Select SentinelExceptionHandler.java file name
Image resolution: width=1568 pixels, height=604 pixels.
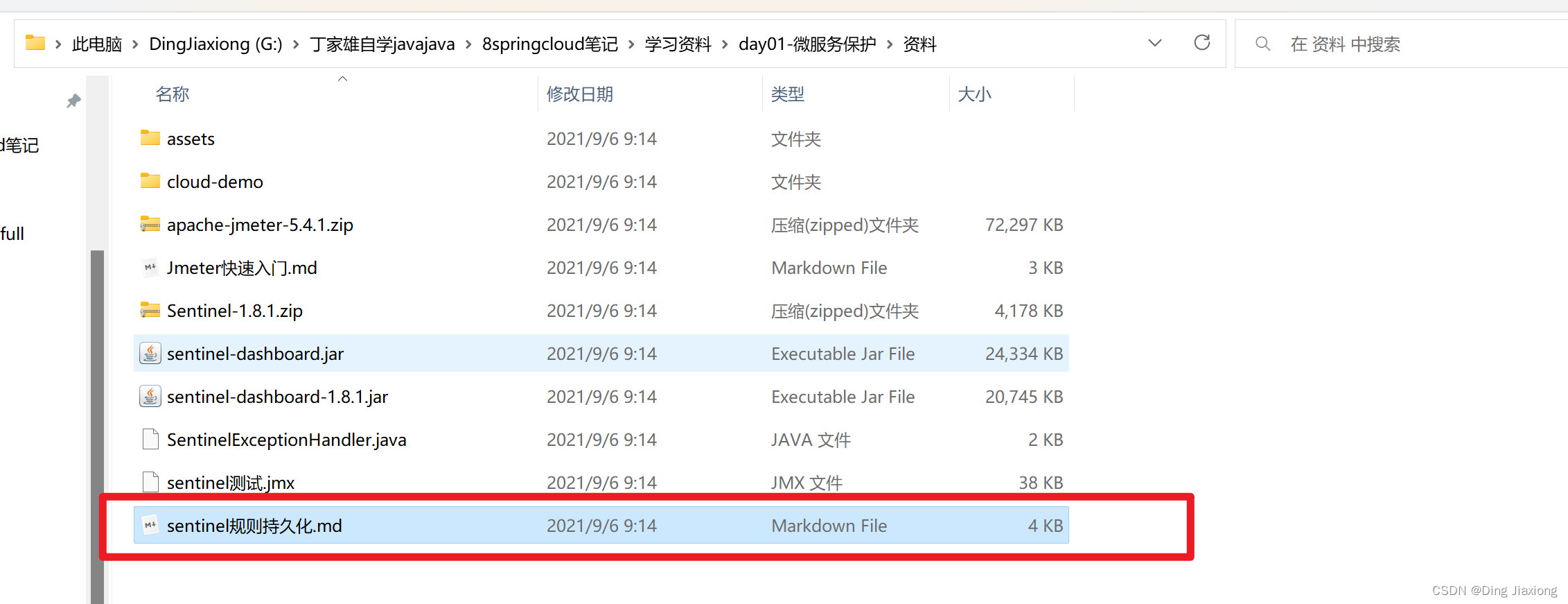[x=287, y=440]
